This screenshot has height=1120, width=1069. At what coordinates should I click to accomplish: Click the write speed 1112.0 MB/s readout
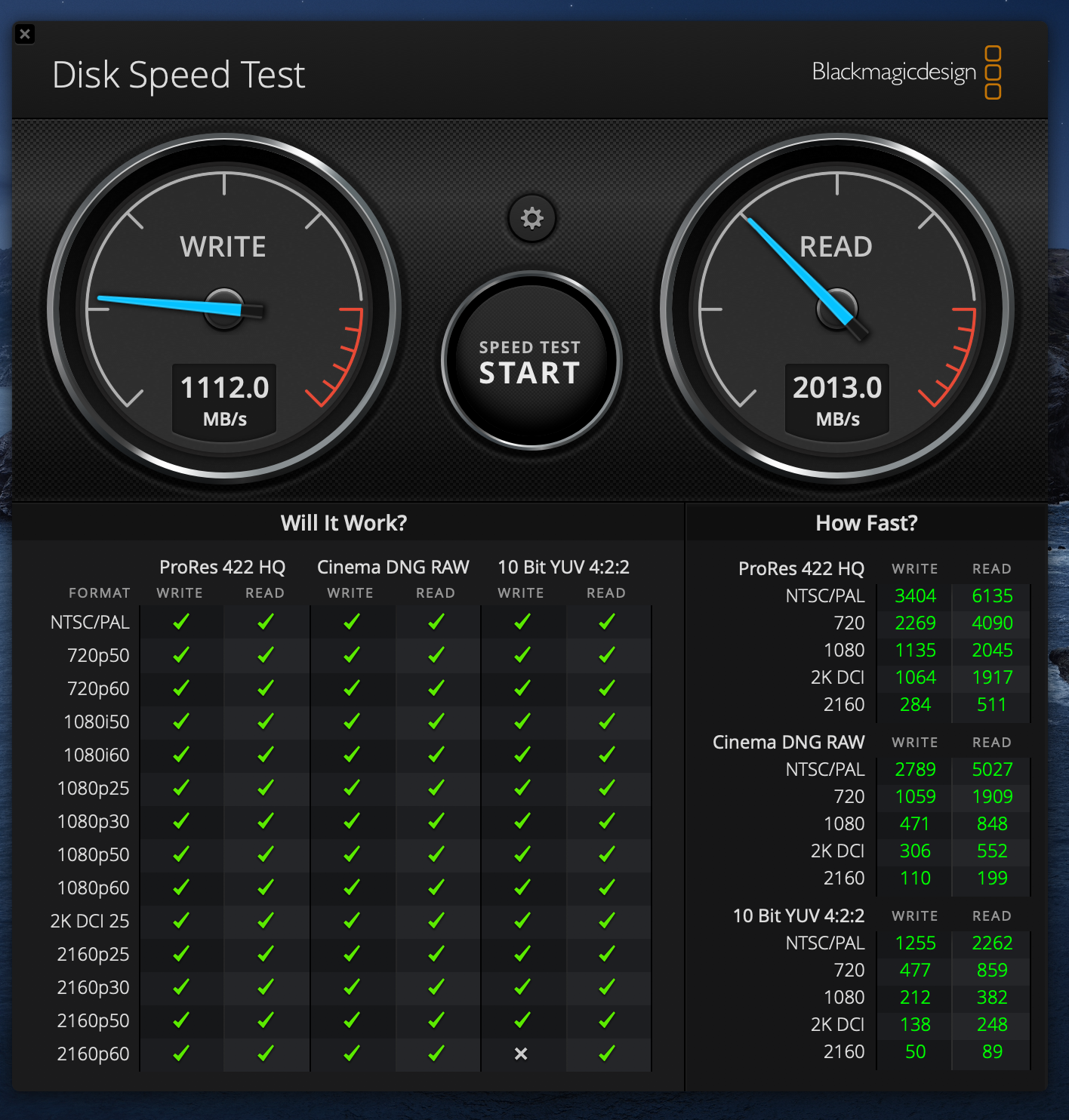(224, 400)
